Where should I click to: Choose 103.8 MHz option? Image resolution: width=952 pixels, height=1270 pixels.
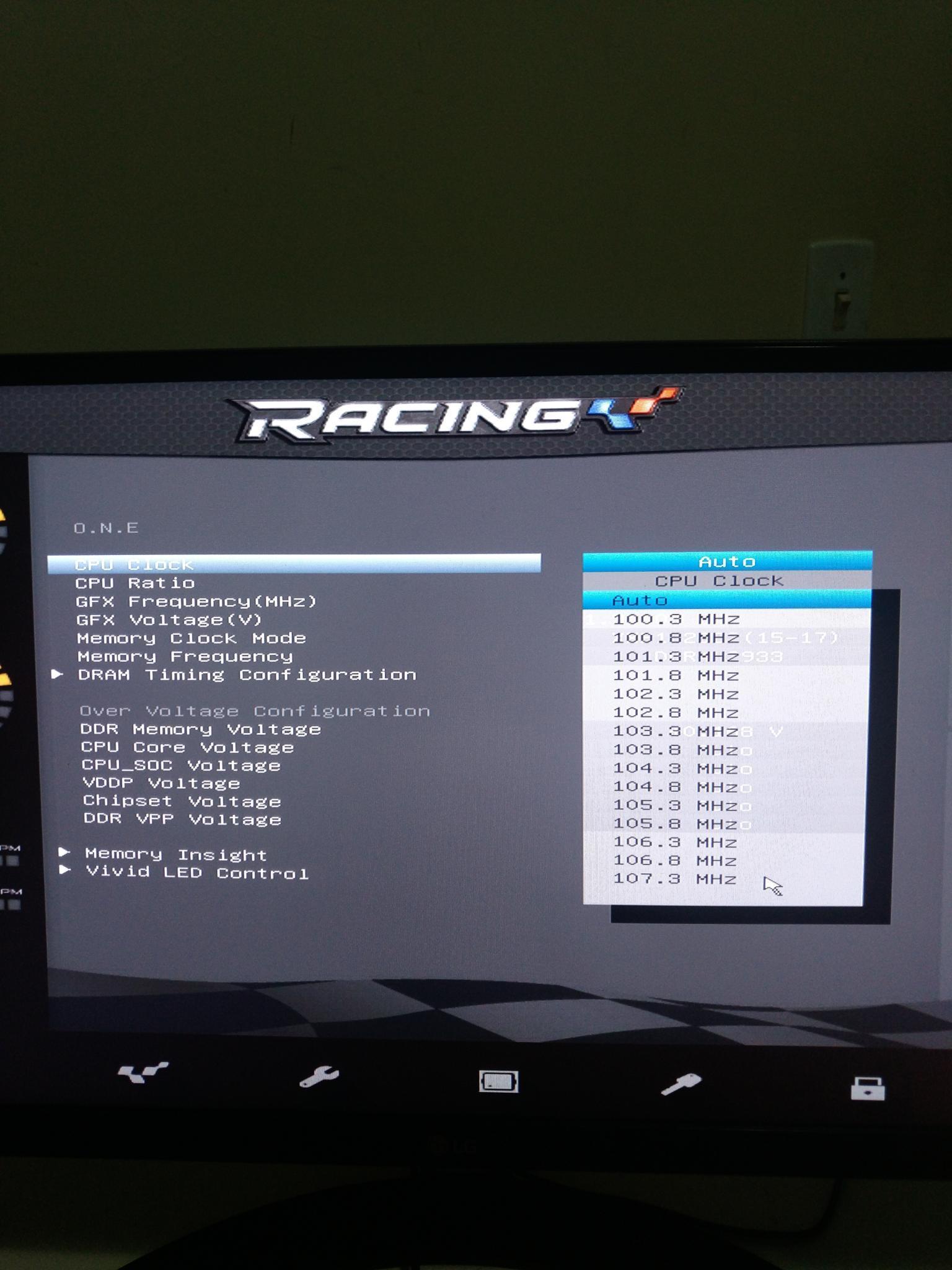coord(725,749)
